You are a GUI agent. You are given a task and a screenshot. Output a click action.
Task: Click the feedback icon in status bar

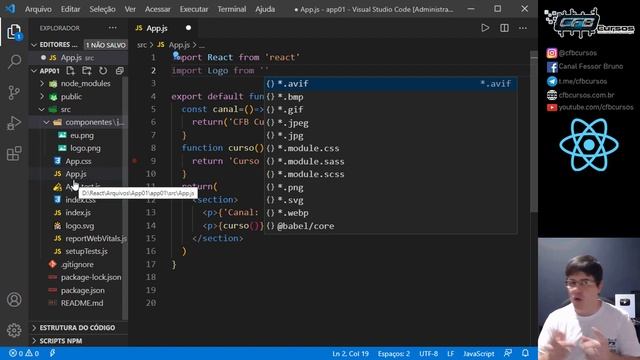508,353
